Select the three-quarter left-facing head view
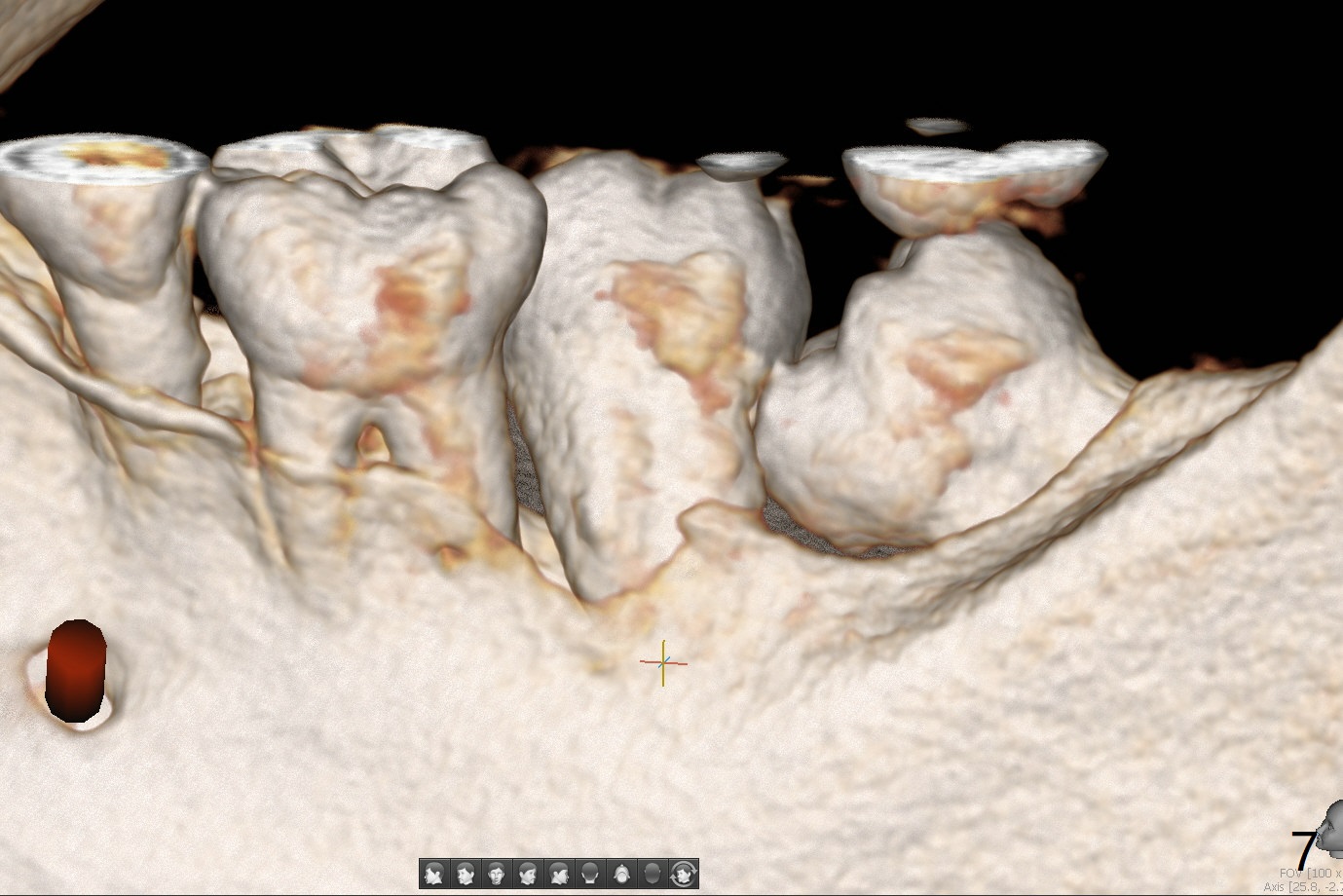1343x896 pixels. 466,874
